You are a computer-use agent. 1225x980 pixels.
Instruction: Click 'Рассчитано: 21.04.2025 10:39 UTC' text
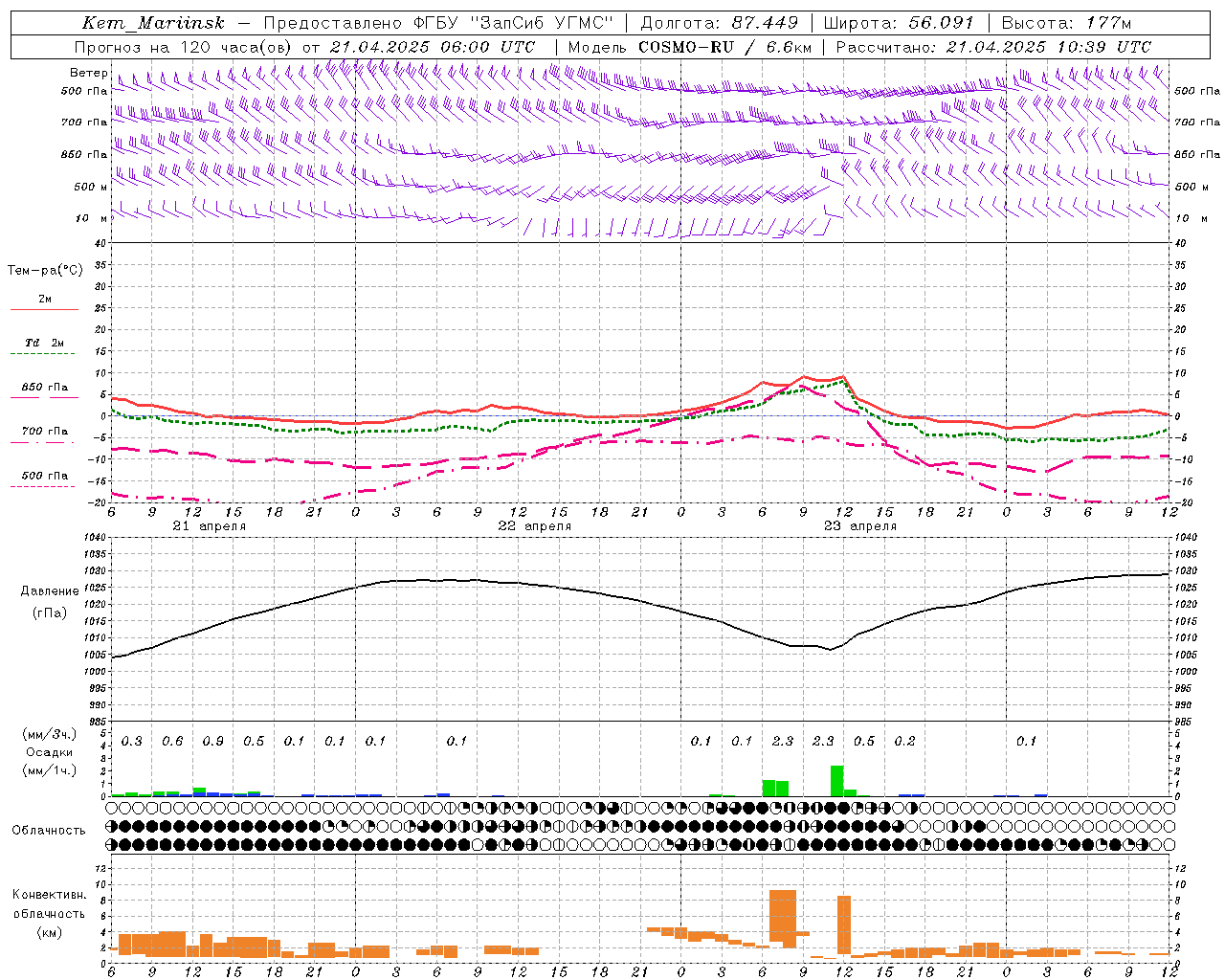coord(993,47)
